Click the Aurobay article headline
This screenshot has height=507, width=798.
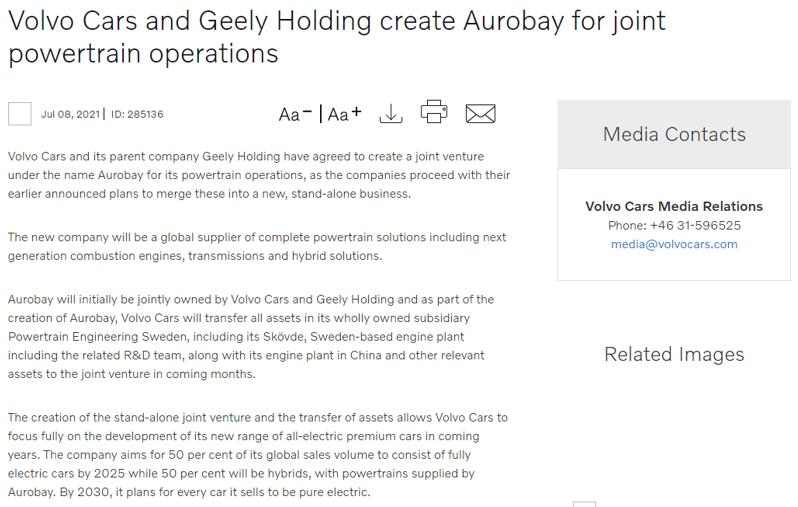pos(337,37)
